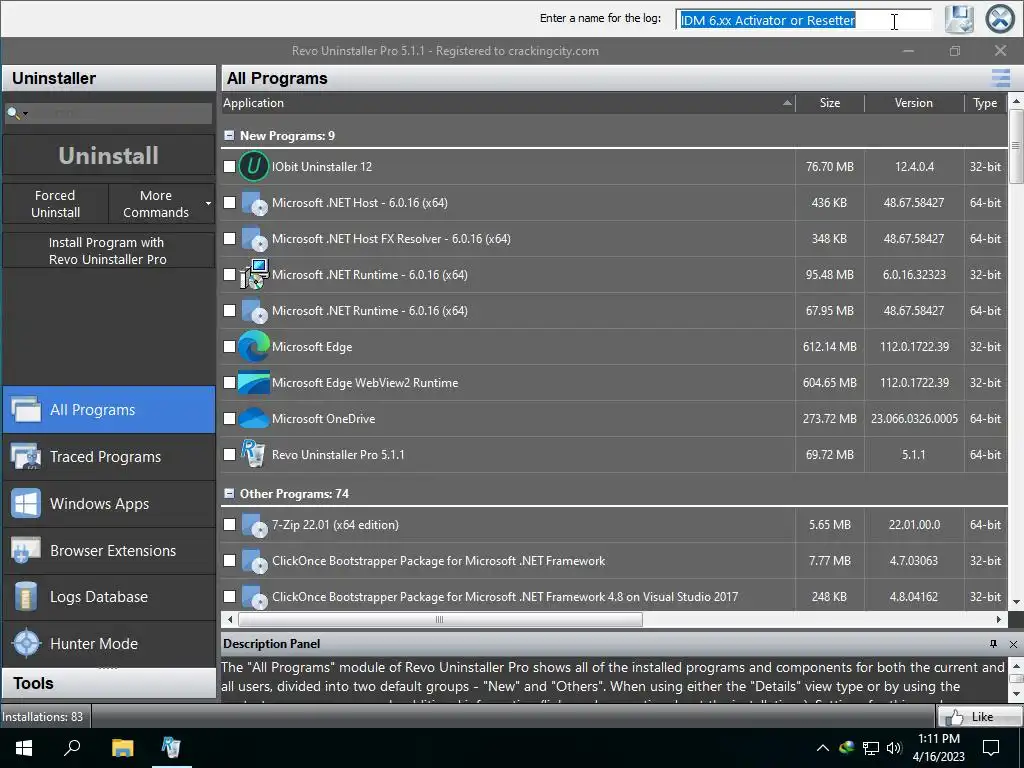
Task: Open Windows Start menu
Action: 24,748
